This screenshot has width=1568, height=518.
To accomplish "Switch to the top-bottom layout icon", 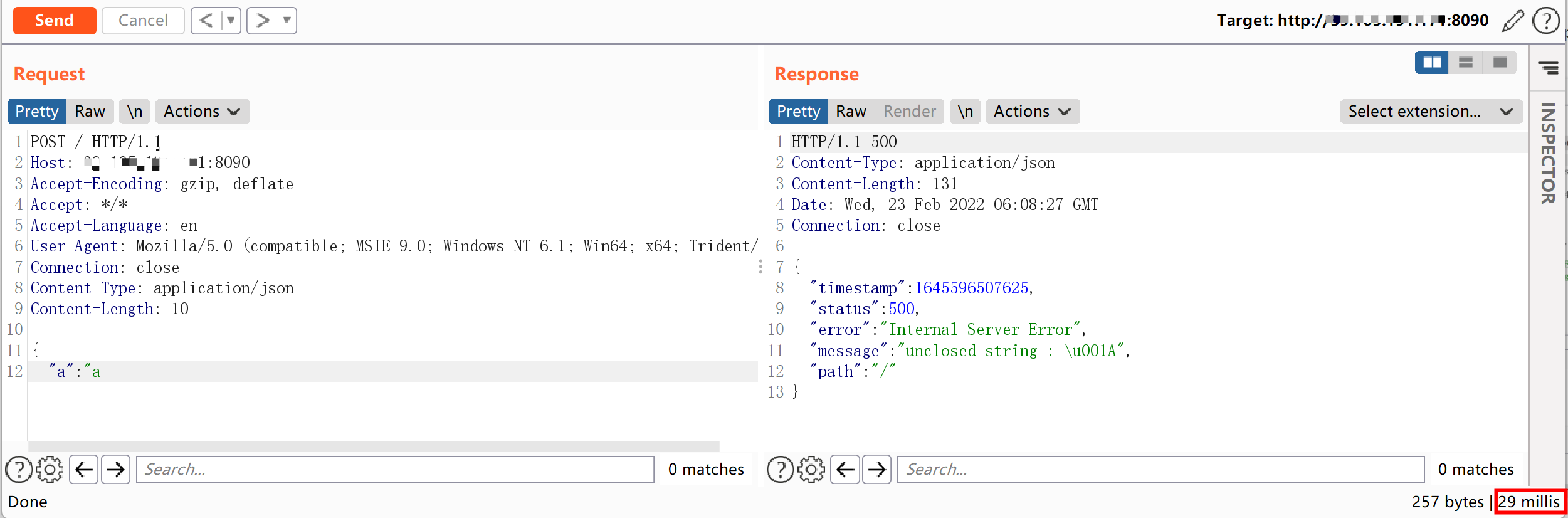I will click(1466, 63).
